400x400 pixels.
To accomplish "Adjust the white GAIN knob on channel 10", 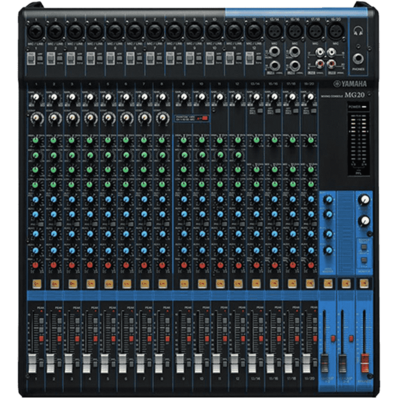I will [201, 97].
